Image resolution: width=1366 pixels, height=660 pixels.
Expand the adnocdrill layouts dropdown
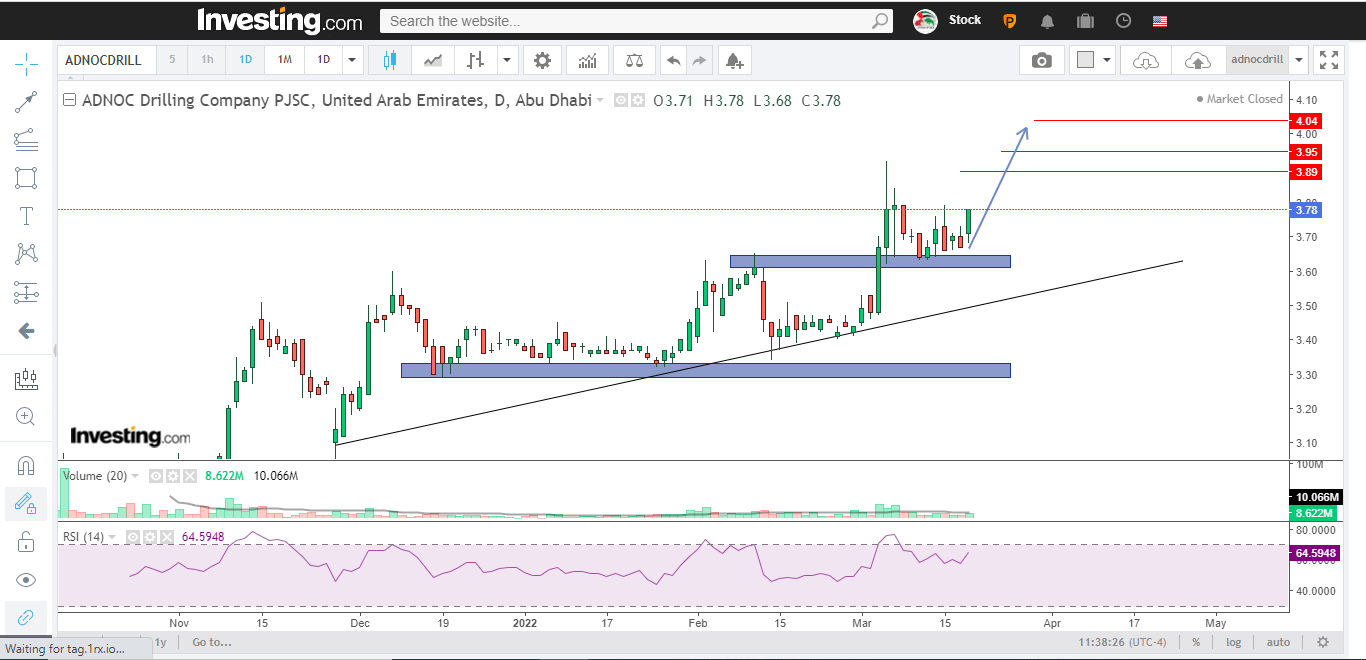[x=1298, y=59]
